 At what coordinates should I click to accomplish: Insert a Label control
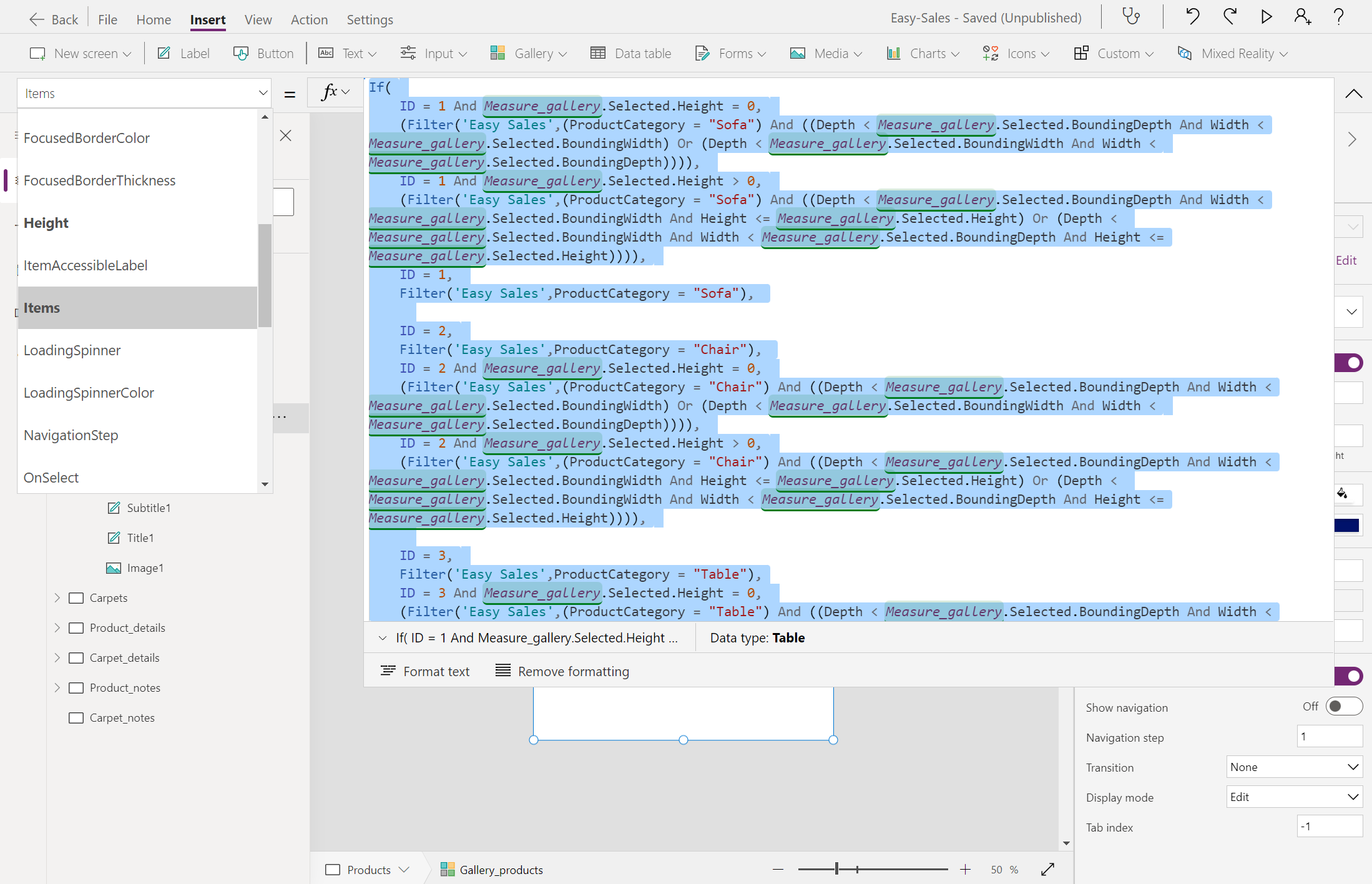tap(184, 54)
